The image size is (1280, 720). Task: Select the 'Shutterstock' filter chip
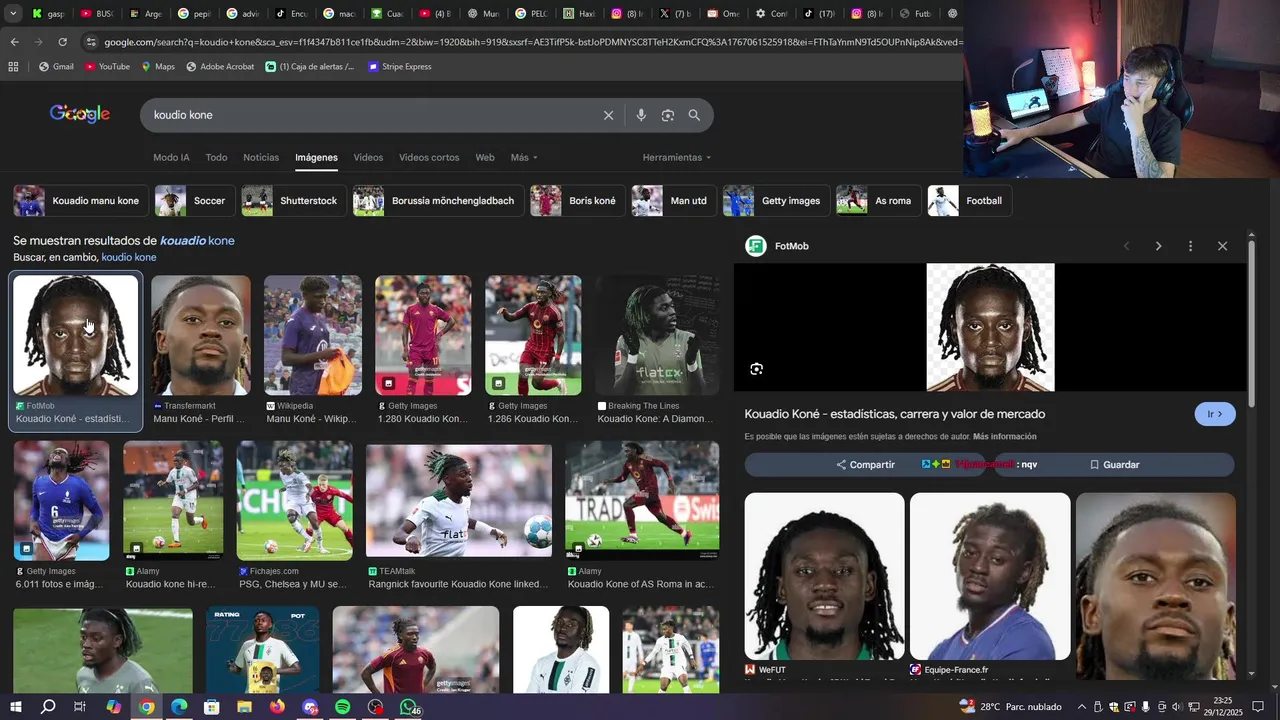click(294, 201)
